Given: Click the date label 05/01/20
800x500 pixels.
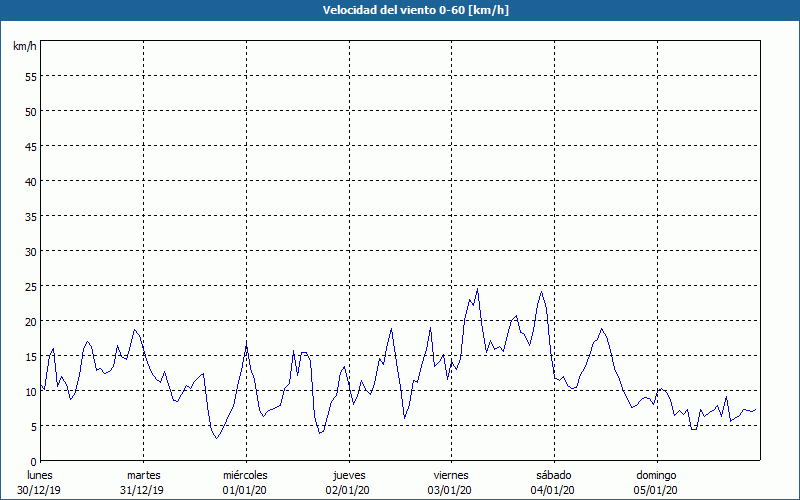Looking at the screenshot, I should [x=656, y=490].
